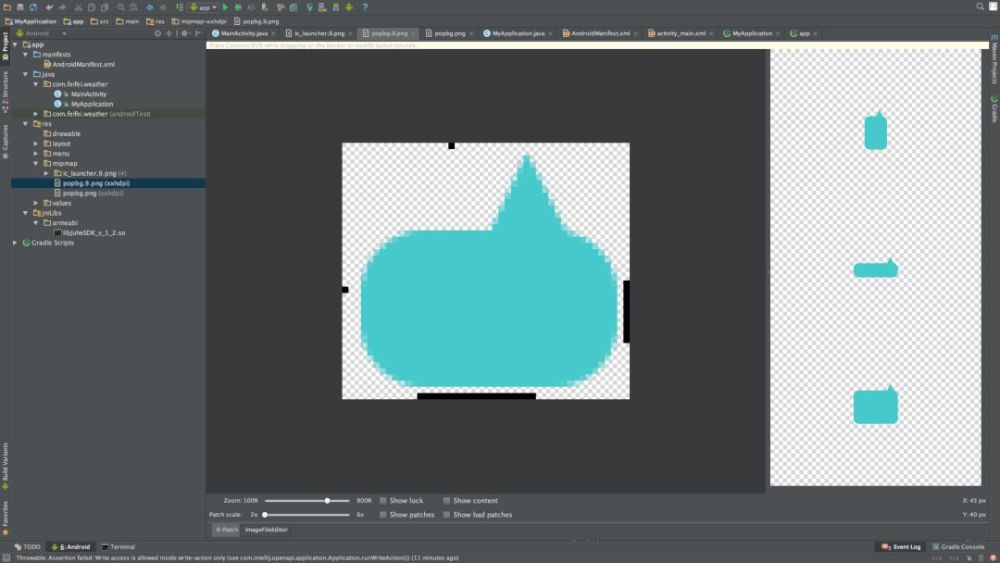Open the Gradle Console tool window

958,546
